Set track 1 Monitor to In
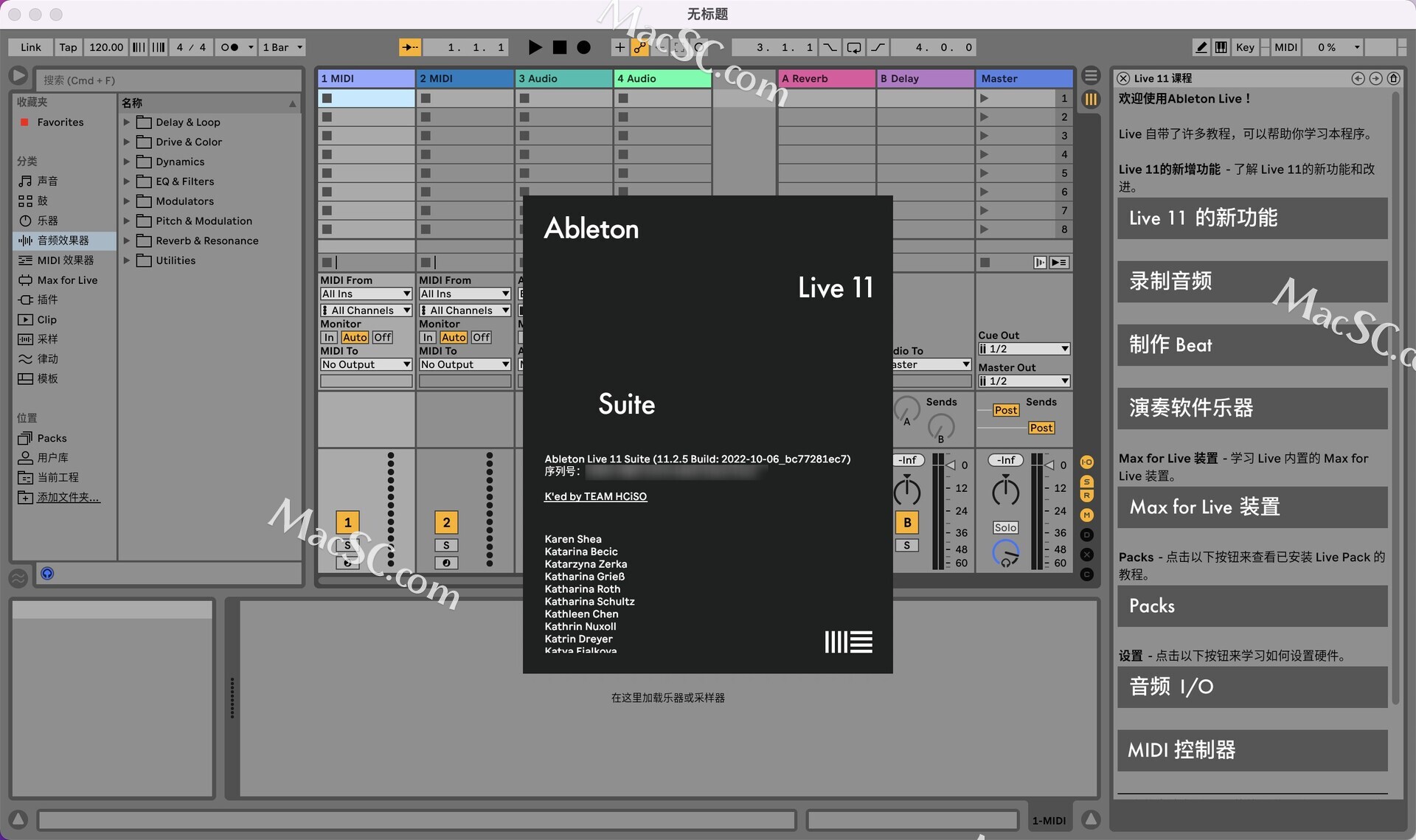This screenshot has height=840, width=1416. pos(330,337)
